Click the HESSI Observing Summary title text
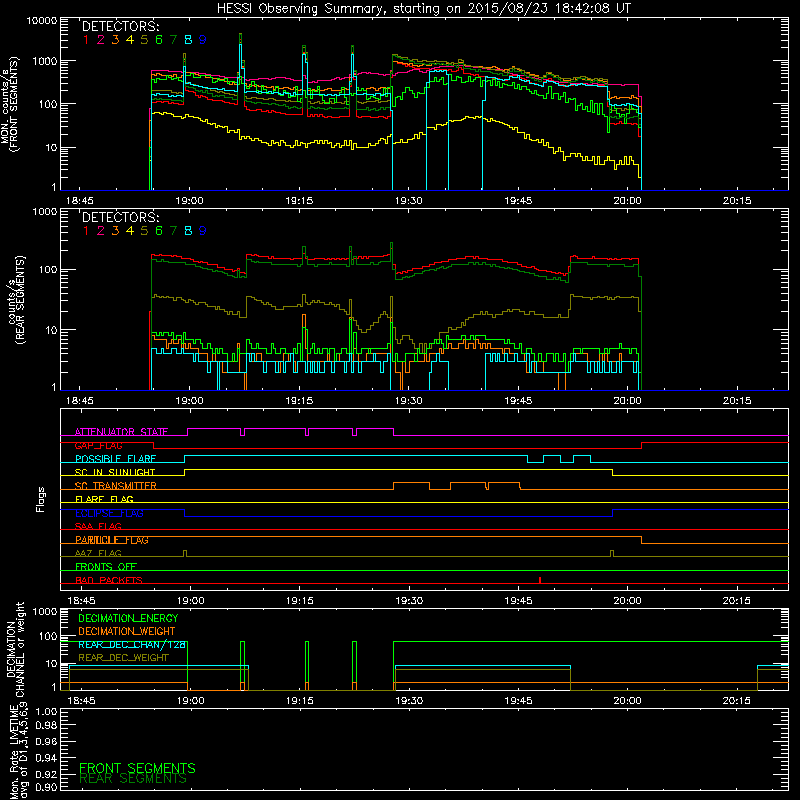Screen dimensions: 800x800 [x=423, y=8]
